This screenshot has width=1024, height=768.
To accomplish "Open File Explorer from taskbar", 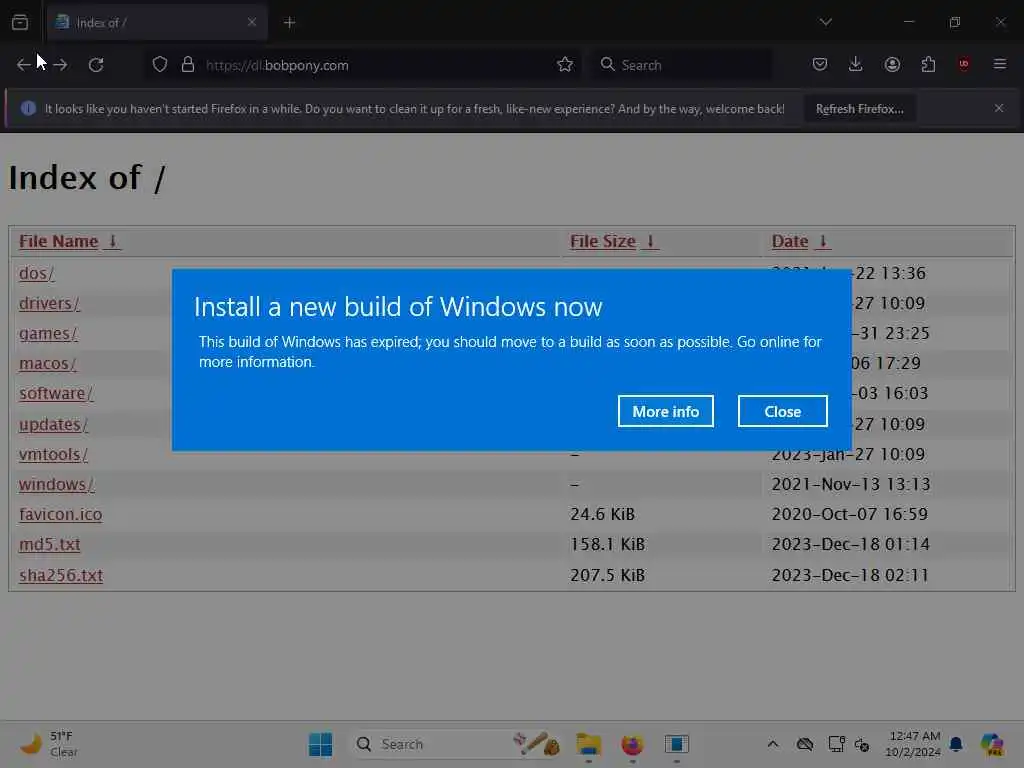I will tap(588, 744).
